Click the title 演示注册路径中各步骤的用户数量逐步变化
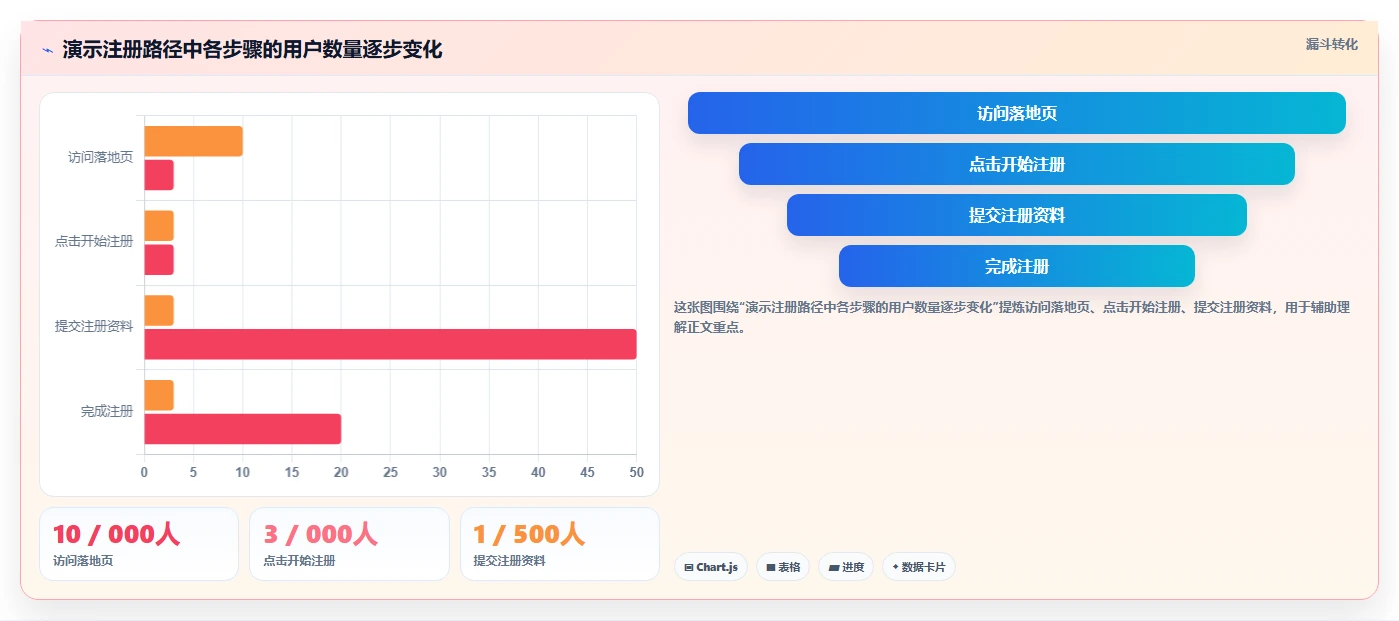The width and height of the screenshot is (1399, 621). point(252,49)
